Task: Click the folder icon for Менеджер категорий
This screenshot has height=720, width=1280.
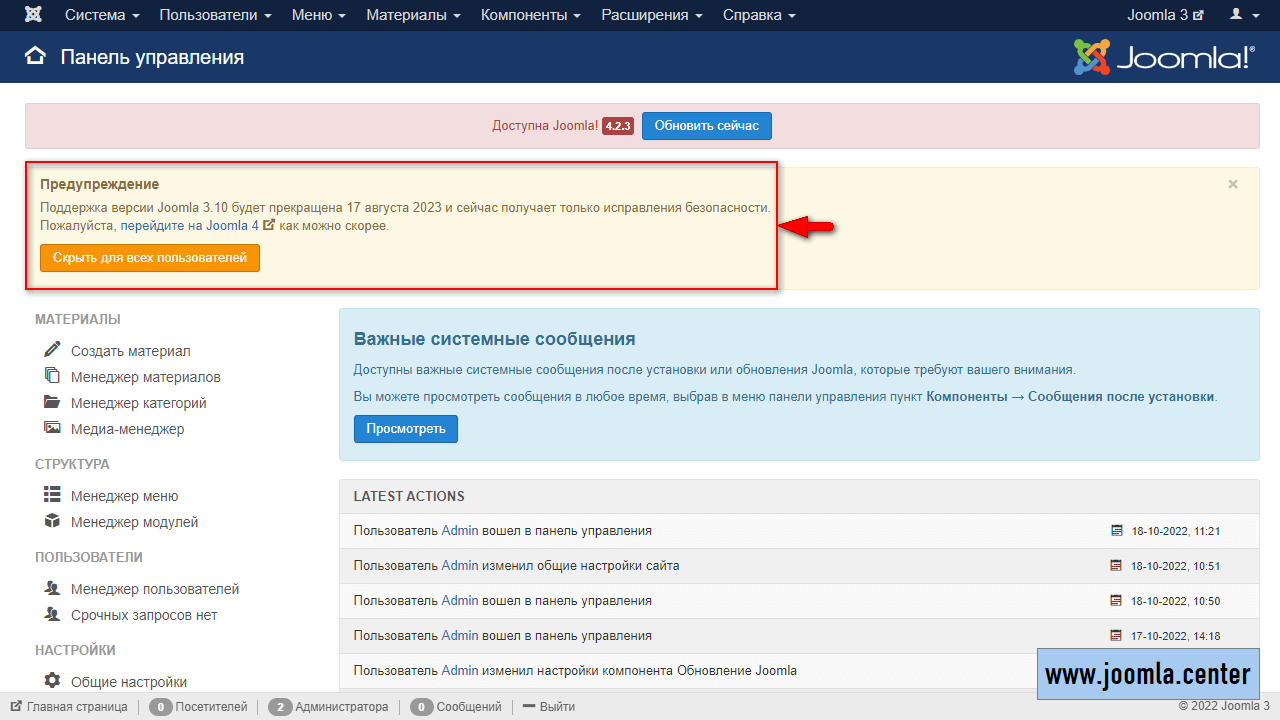Action: pyautogui.click(x=52, y=402)
